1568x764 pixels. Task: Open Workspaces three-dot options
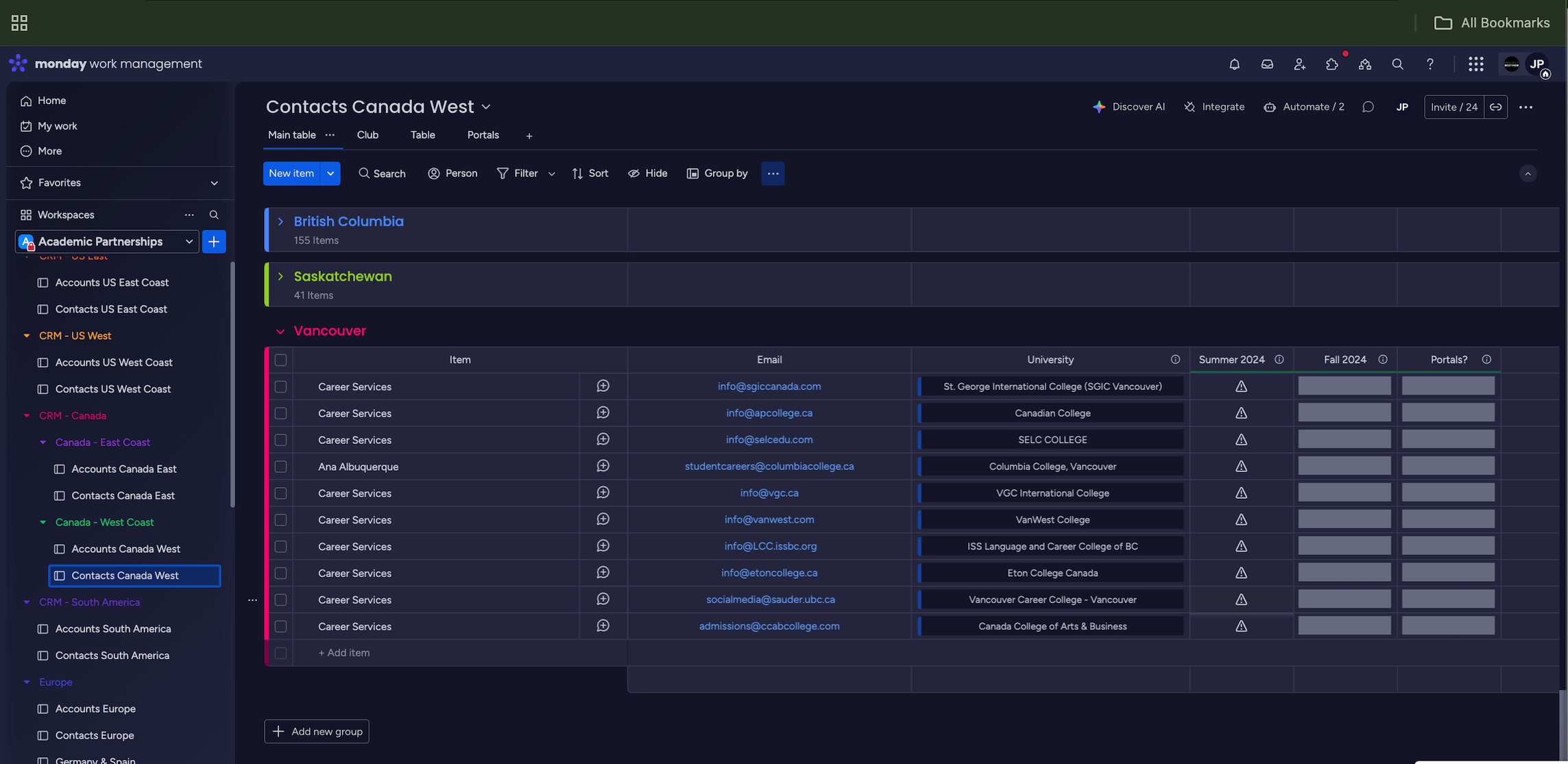(189, 215)
